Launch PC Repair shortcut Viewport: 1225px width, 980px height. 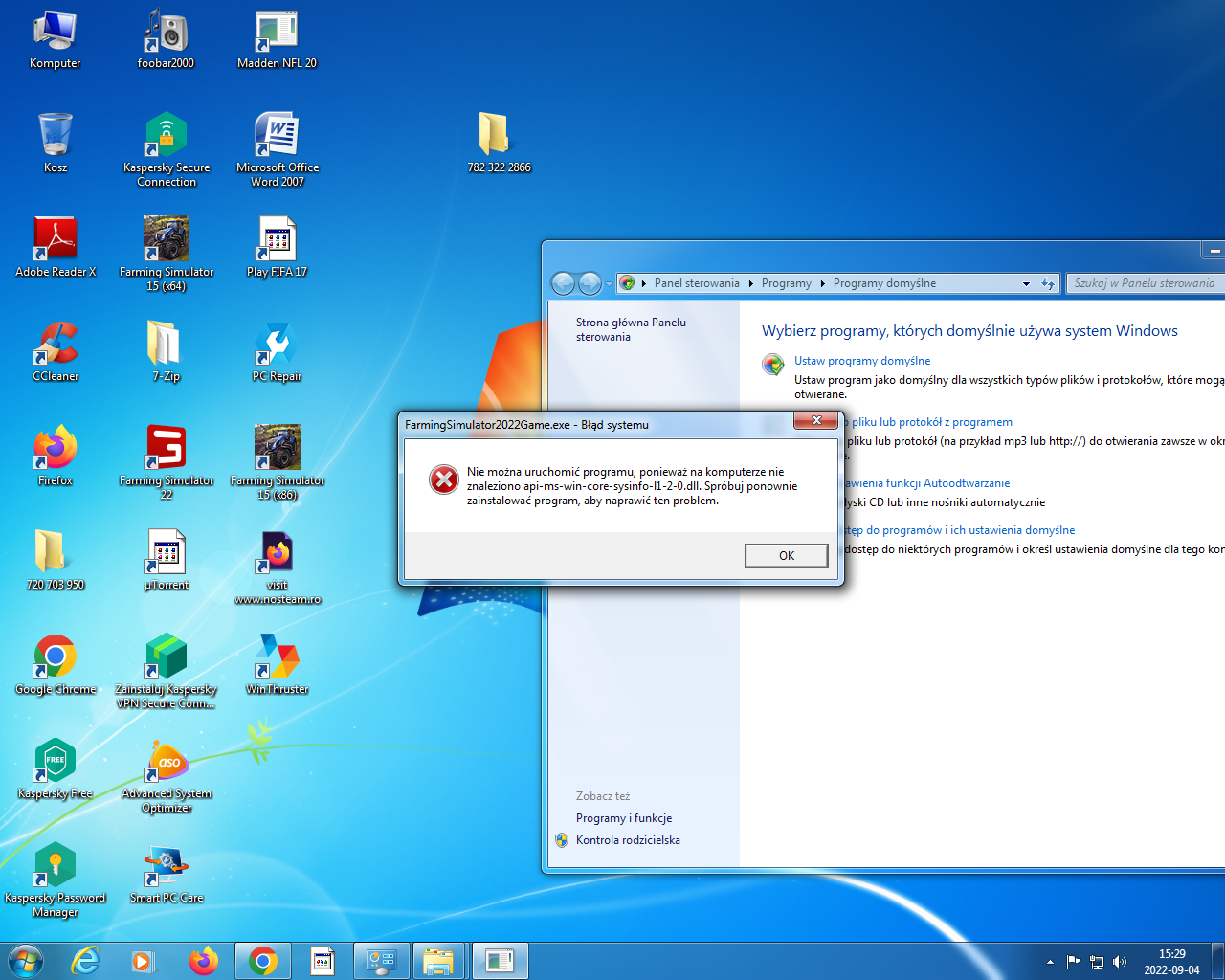click(277, 352)
